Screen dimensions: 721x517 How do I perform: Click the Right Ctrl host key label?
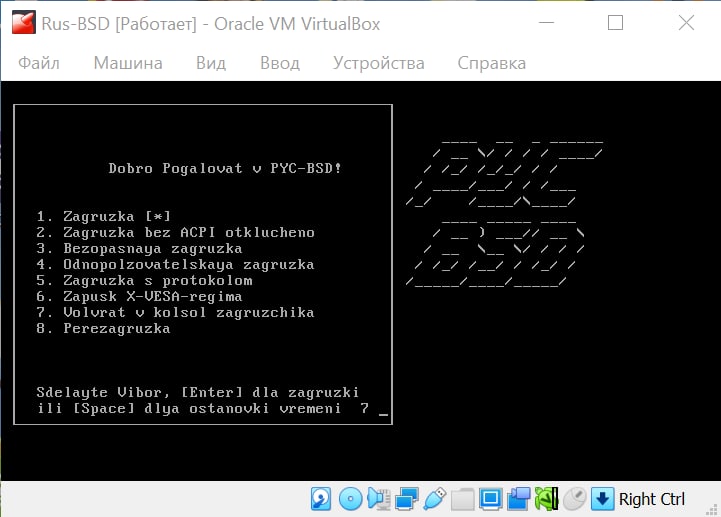(x=652, y=499)
